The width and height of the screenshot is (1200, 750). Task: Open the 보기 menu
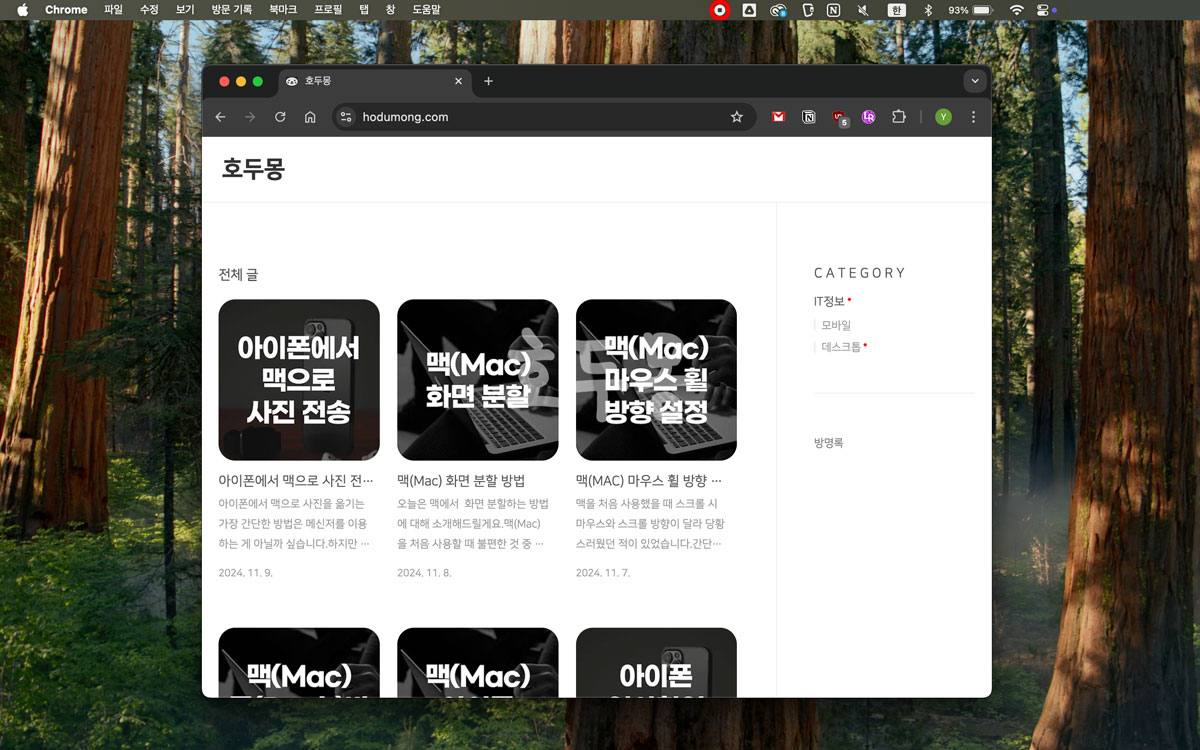185,10
